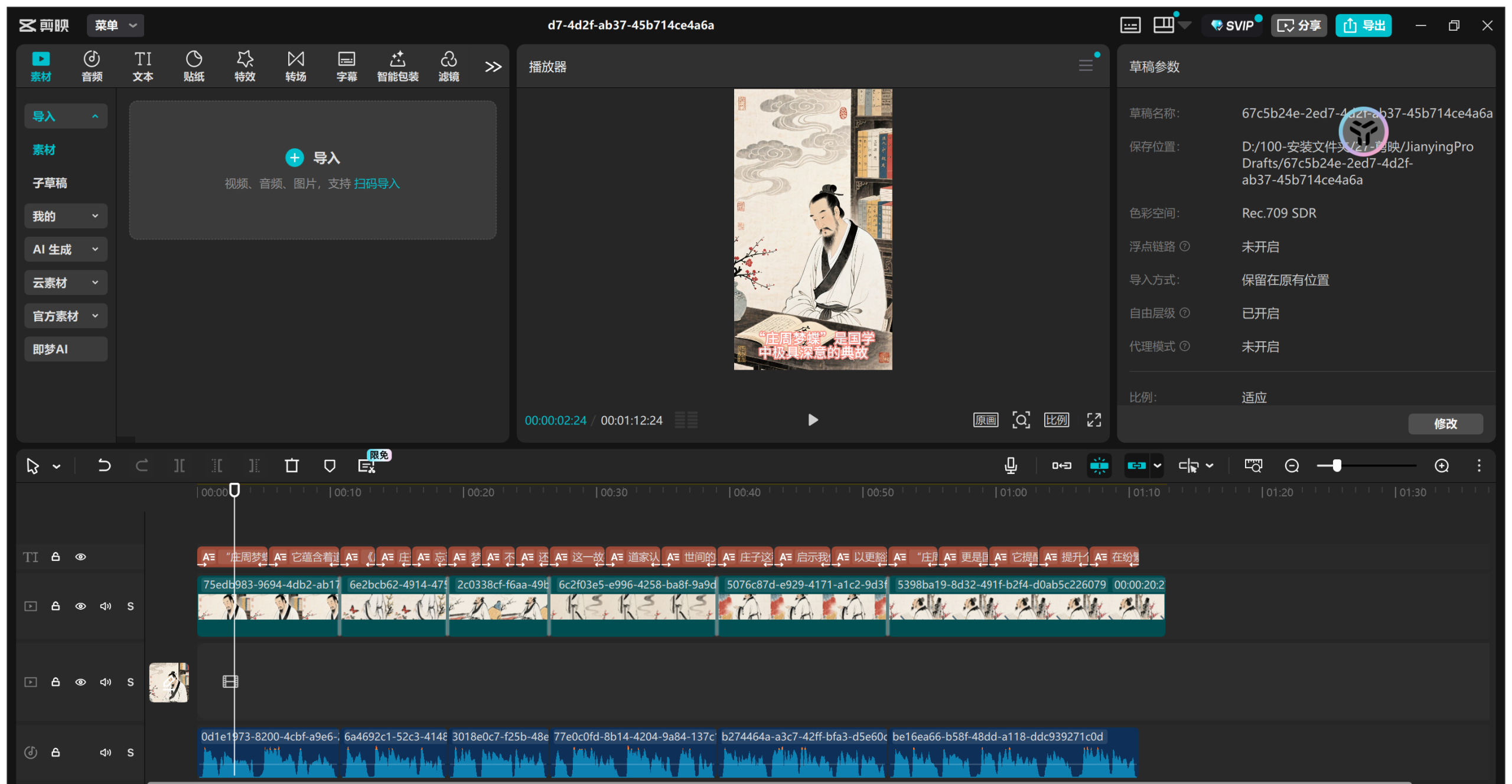Mute the main video track speaker icon

[106, 606]
